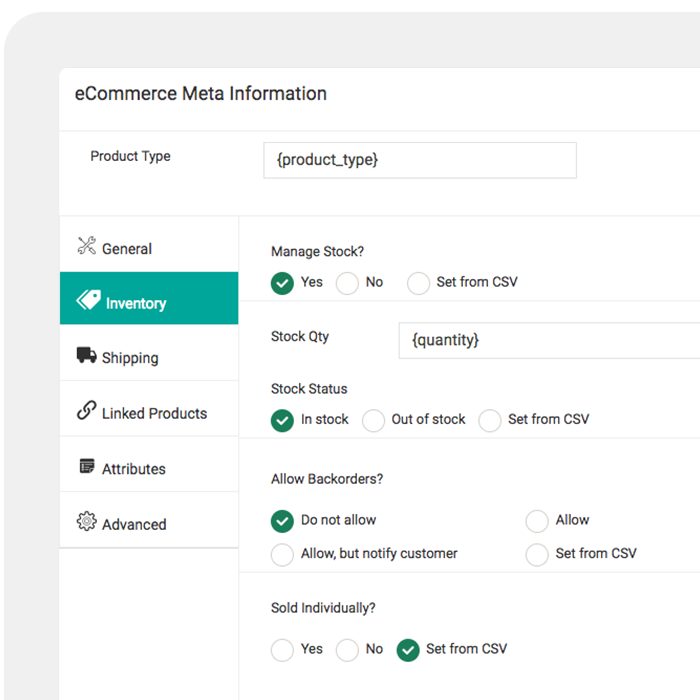Choose Set from CSV for Backorders
700x700 pixels.
pyautogui.click(x=537, y=554)
